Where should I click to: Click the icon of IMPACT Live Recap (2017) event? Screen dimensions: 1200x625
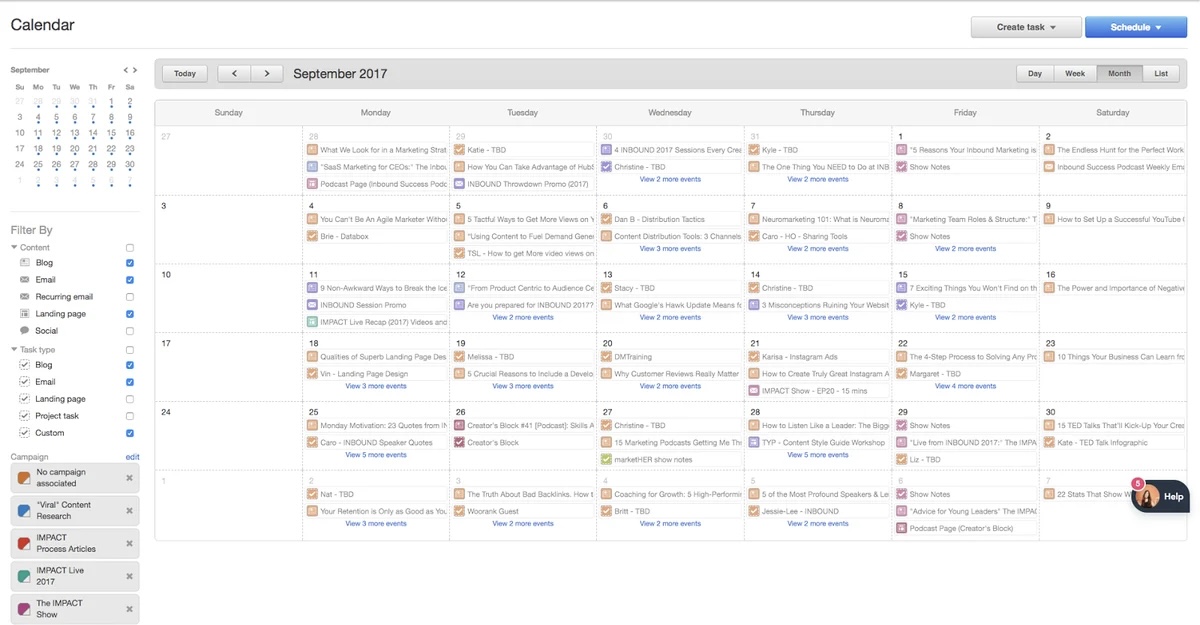coord(313,322)
